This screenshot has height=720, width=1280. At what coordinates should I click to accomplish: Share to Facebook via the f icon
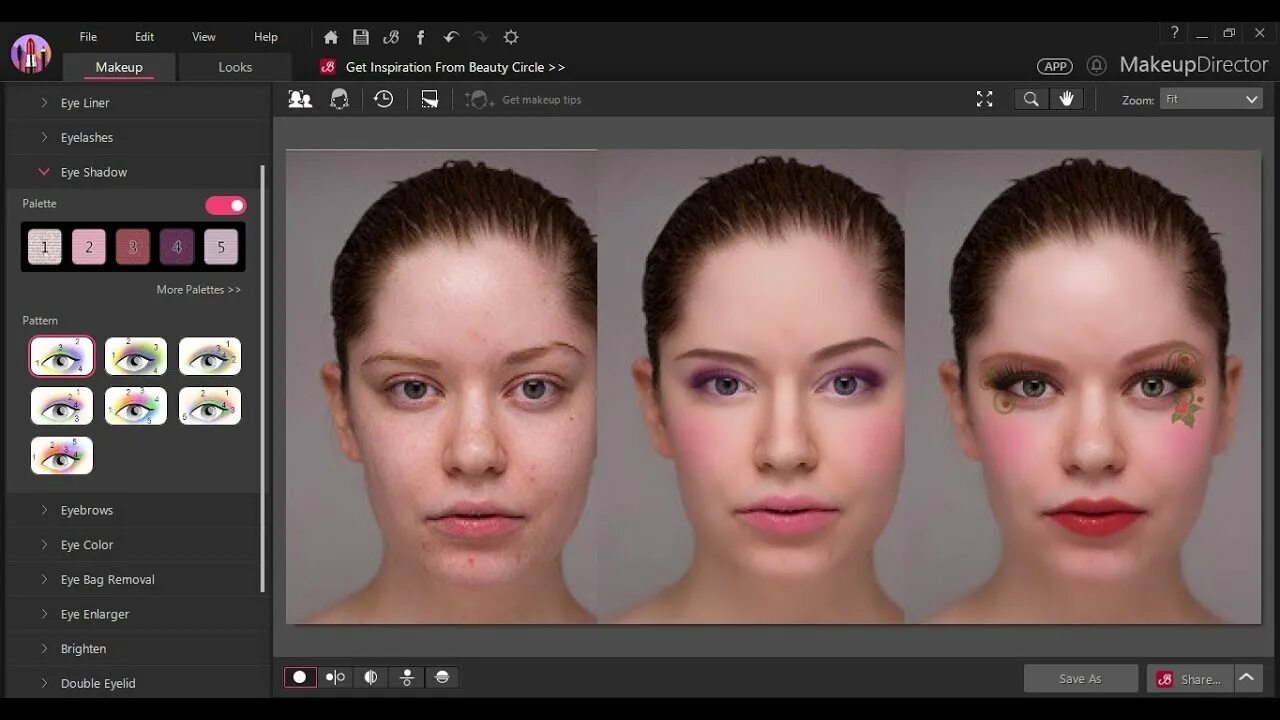(420, 37)
